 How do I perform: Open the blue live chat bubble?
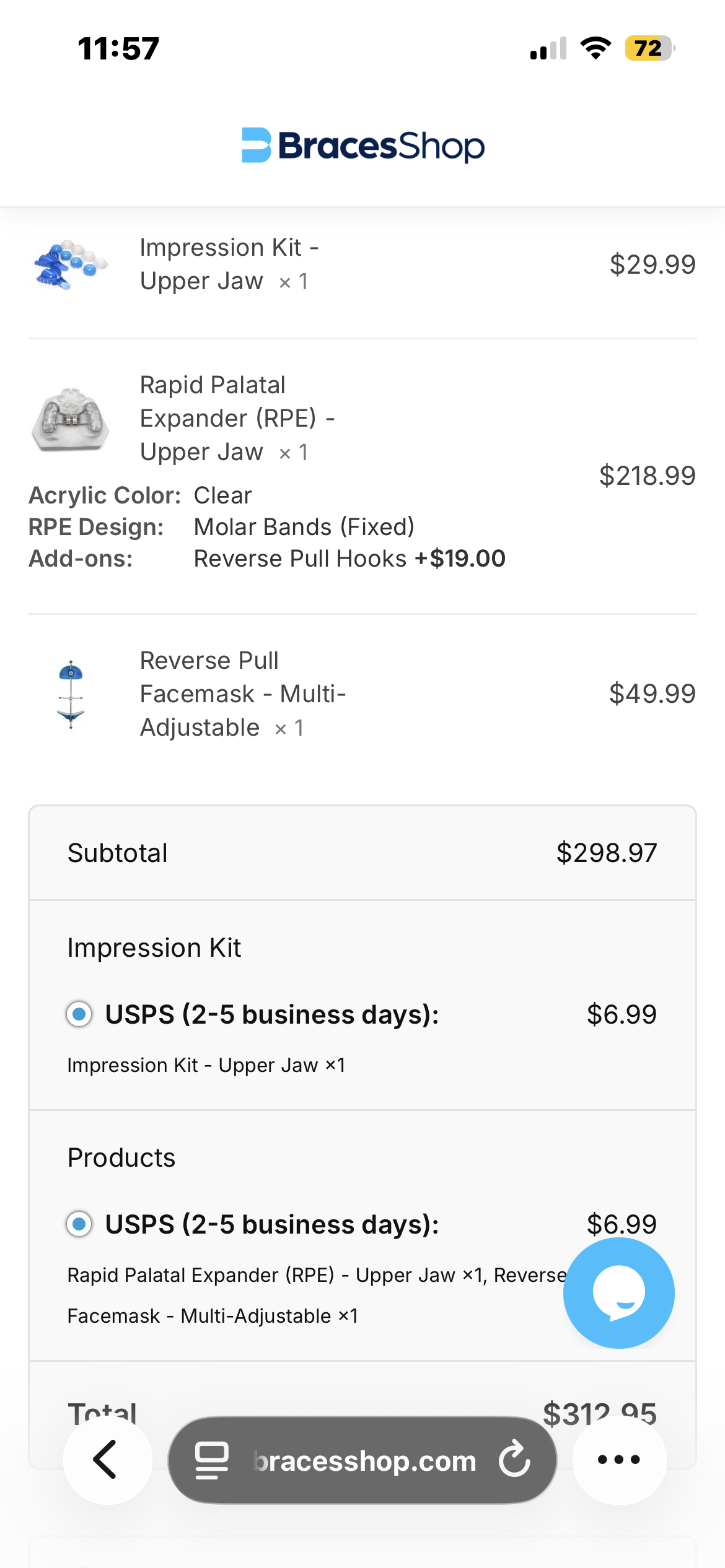pyautogui.click(x=618, y=1292)
